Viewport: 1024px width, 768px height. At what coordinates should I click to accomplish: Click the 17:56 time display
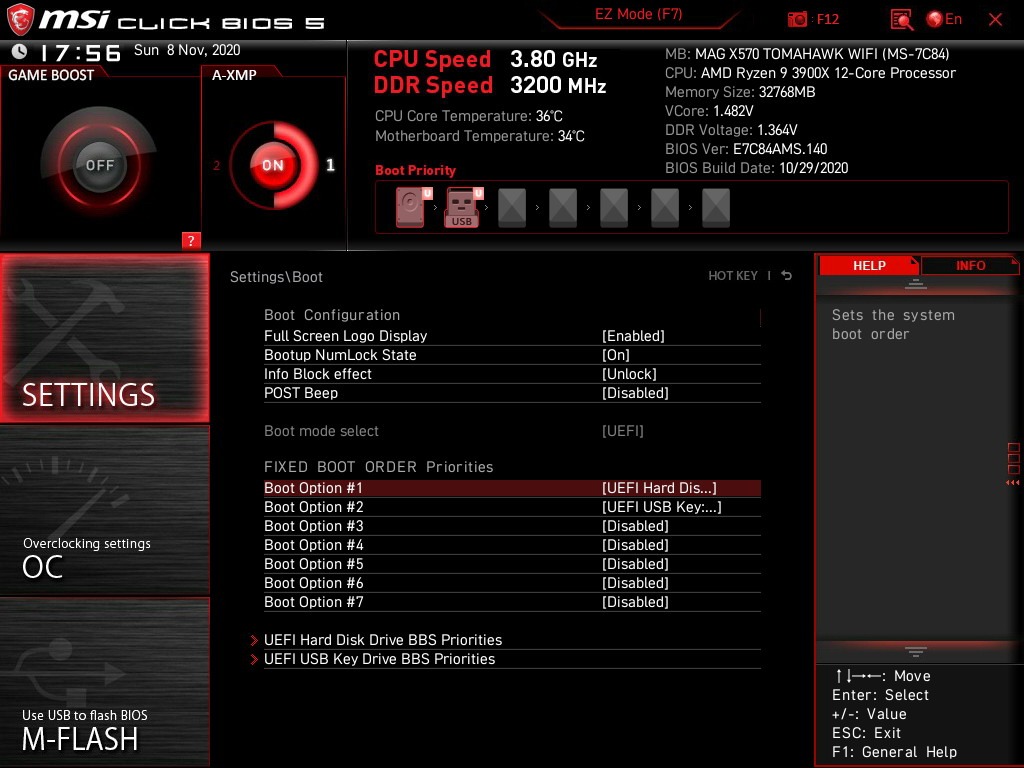point(80,53)
